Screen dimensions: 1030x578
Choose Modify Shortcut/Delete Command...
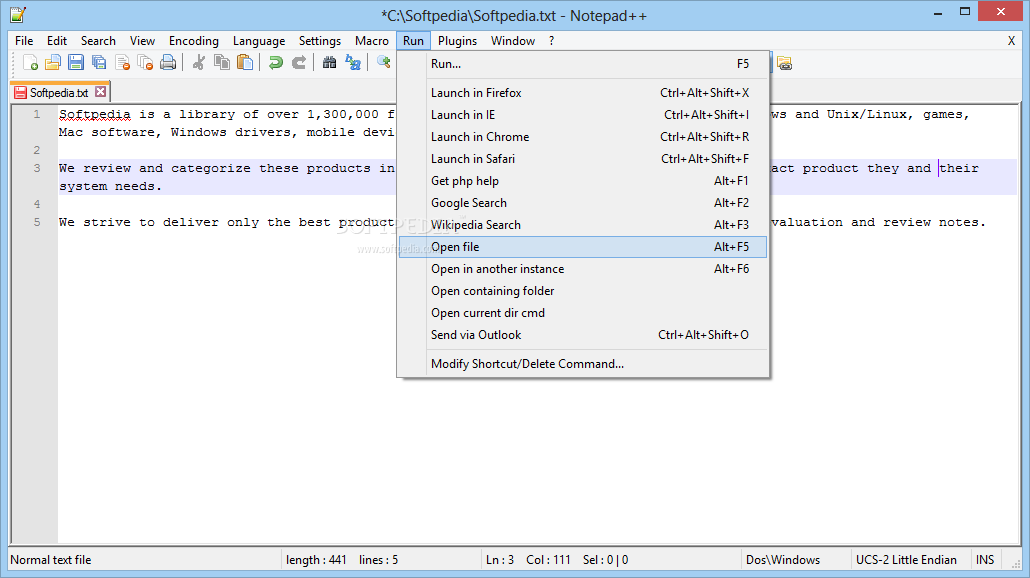click(583, 364)
